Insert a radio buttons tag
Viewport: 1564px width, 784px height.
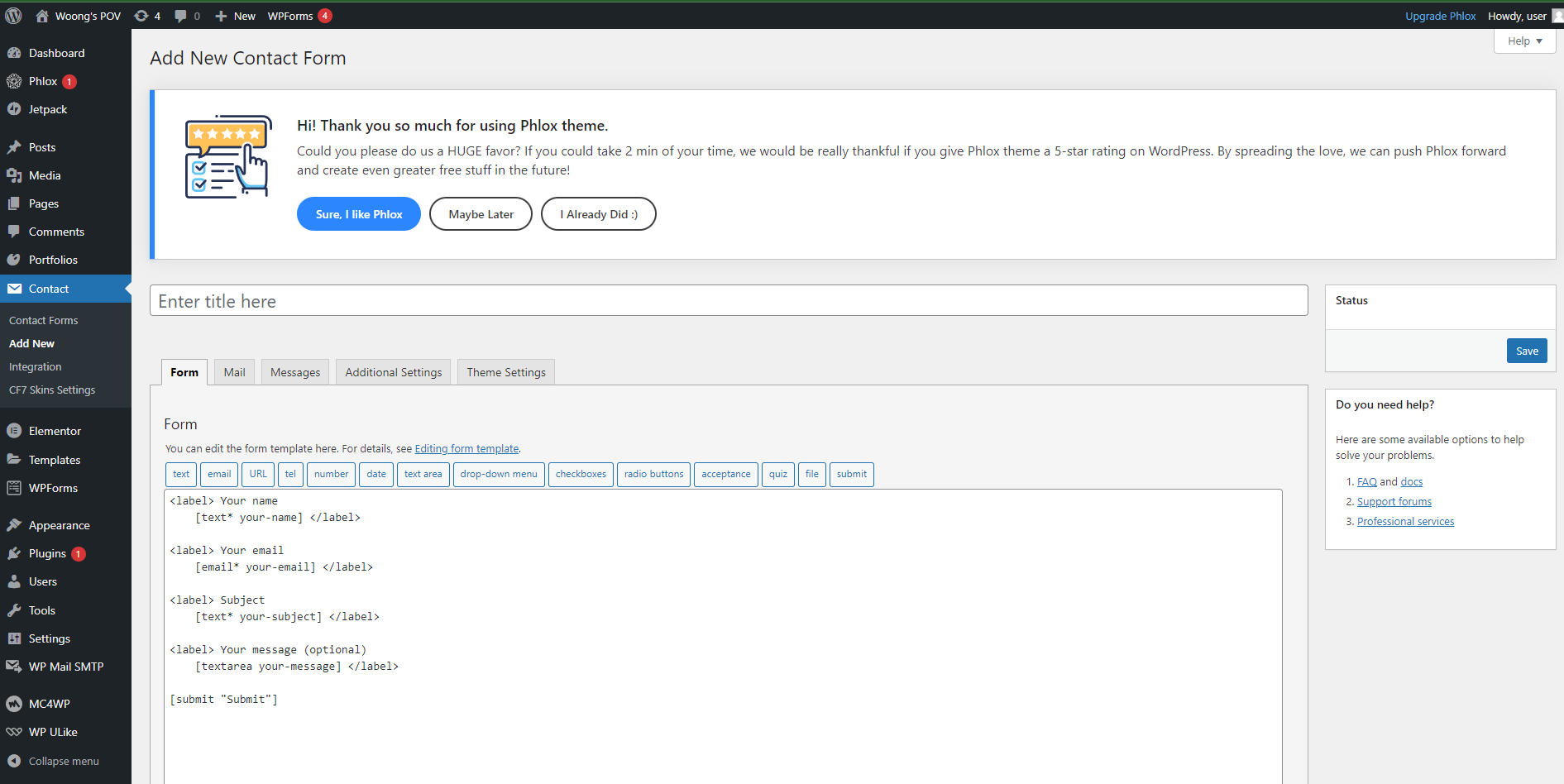653,474
